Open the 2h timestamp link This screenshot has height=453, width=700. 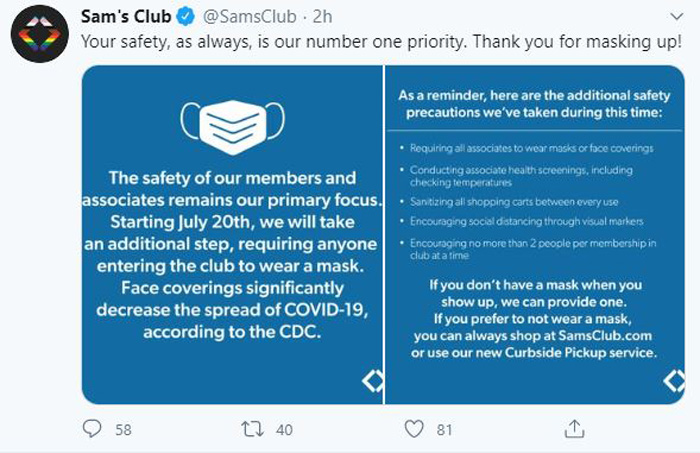pyautogui.click(x=322, y=17)
